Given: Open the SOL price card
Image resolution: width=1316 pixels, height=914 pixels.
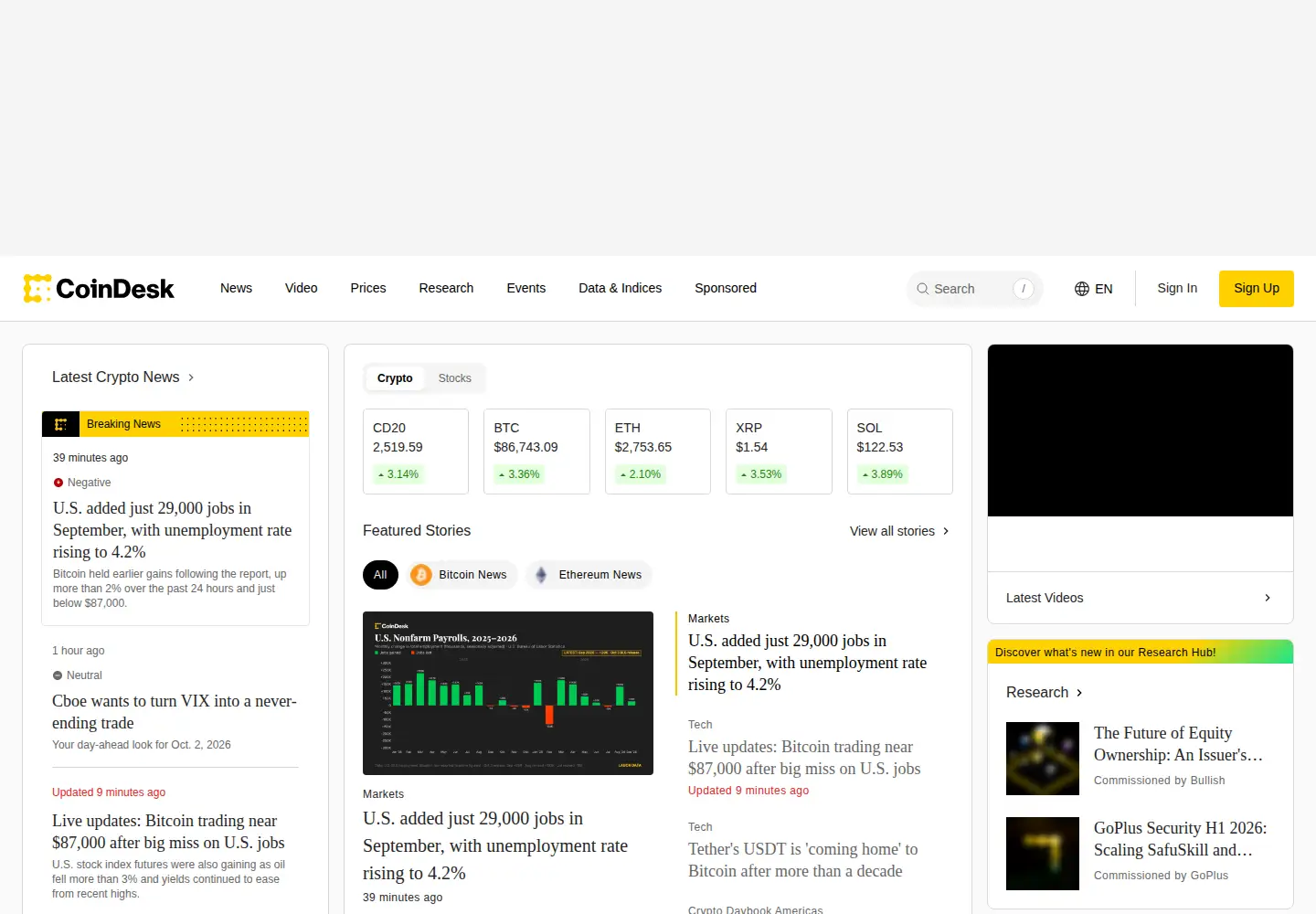Looking at the screenshot, I should tap(900, 452).
